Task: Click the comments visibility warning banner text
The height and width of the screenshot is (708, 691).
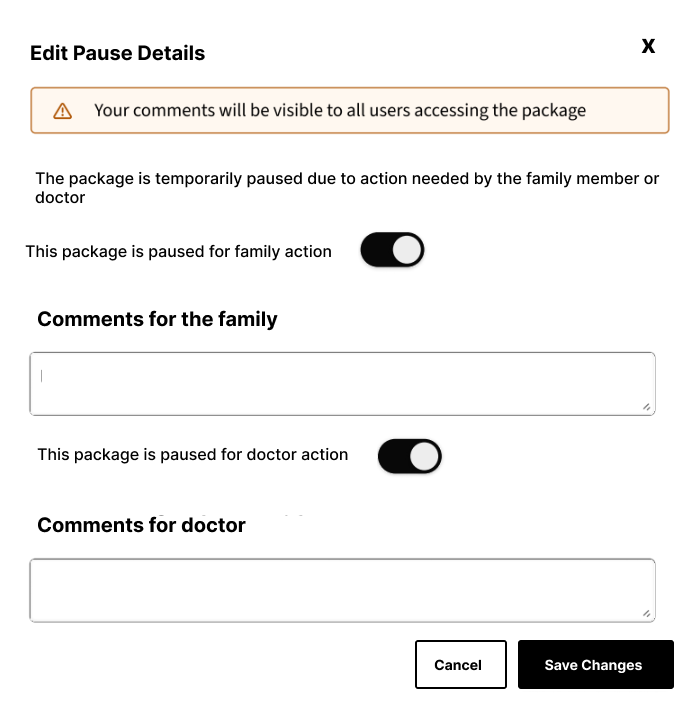Action: coord(339,110)
